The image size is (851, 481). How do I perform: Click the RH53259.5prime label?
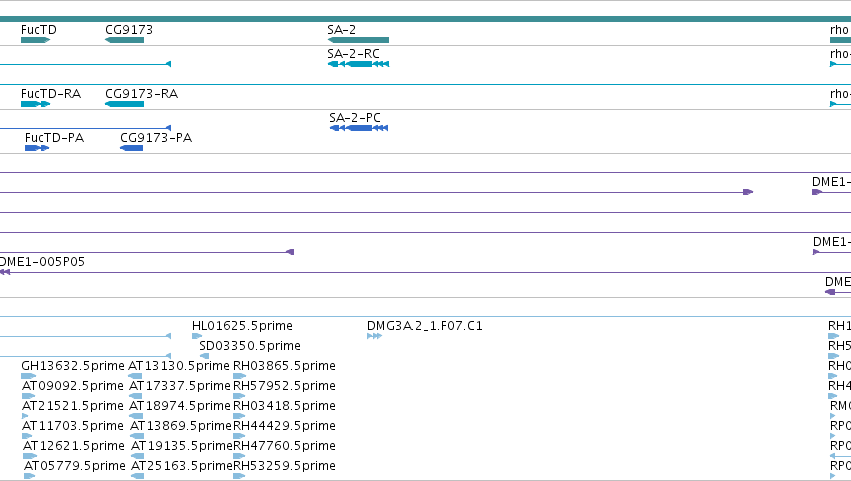(x=284, y=466)
